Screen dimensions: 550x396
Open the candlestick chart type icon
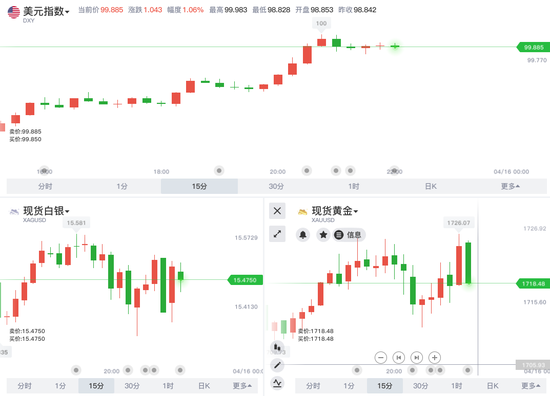pyautogui.click(x=277, y=348)
